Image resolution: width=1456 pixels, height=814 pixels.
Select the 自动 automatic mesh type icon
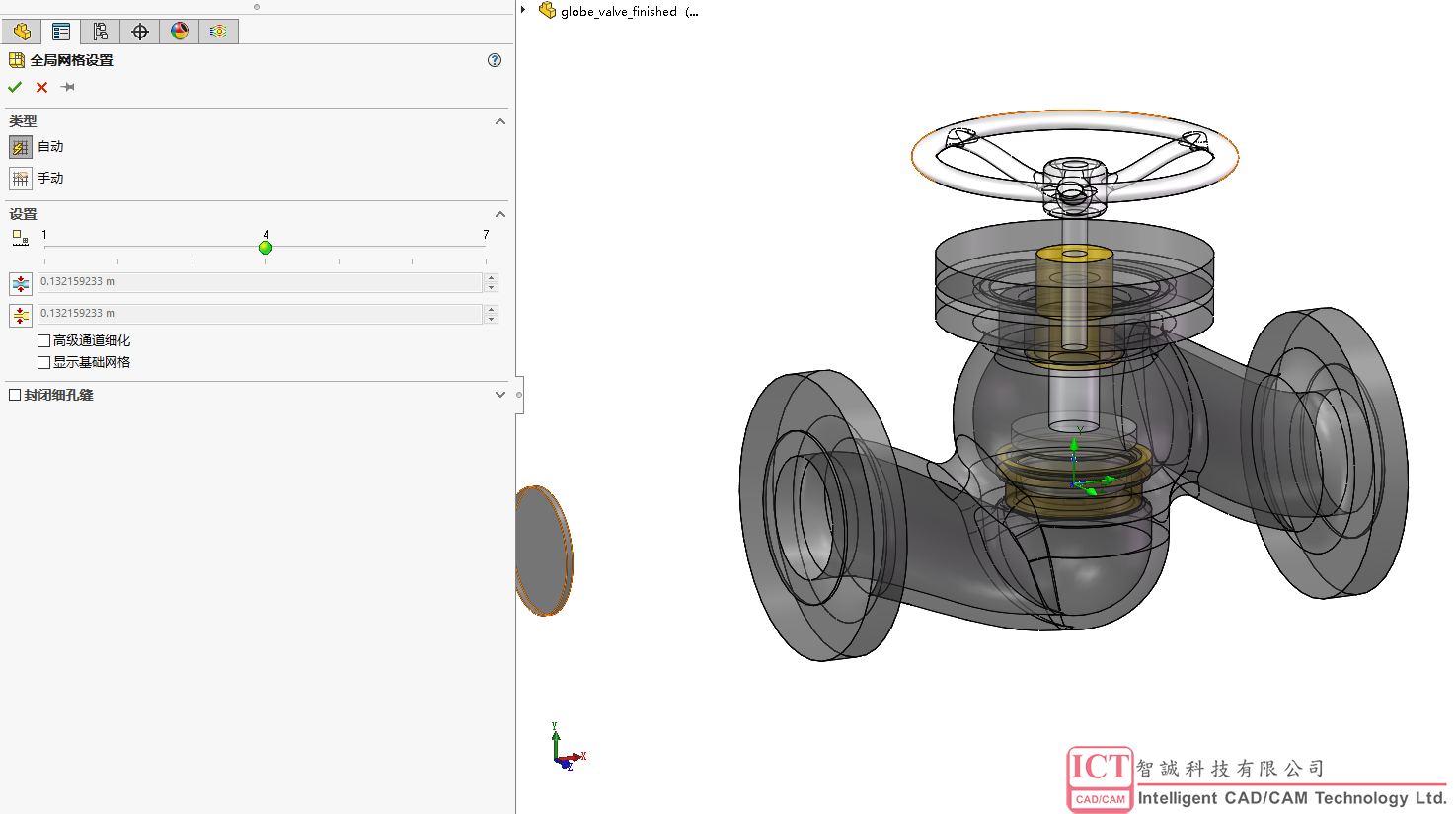tap(21, 147)
